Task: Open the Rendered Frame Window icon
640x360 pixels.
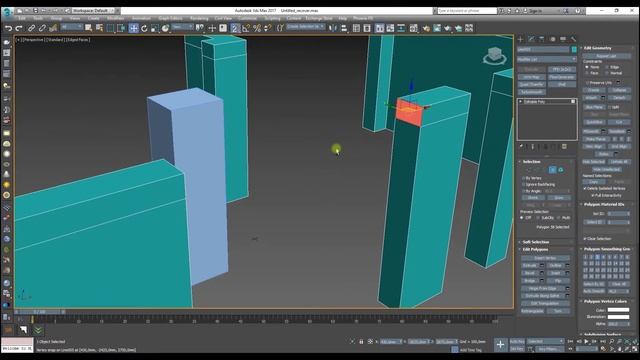Action: point(437,28)
